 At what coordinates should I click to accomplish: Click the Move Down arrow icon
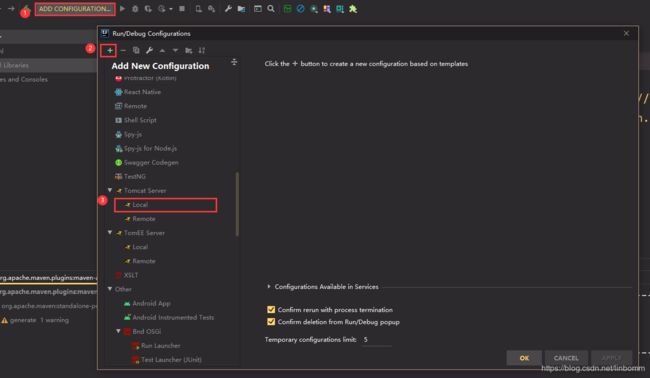[x=175, y=51]
